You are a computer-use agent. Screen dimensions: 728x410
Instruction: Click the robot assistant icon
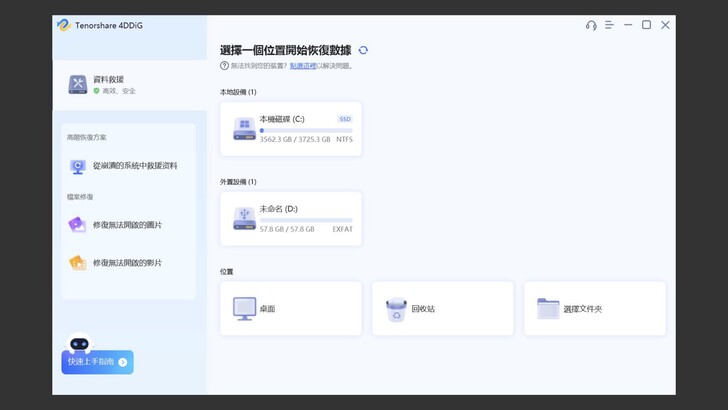(79, 343)
